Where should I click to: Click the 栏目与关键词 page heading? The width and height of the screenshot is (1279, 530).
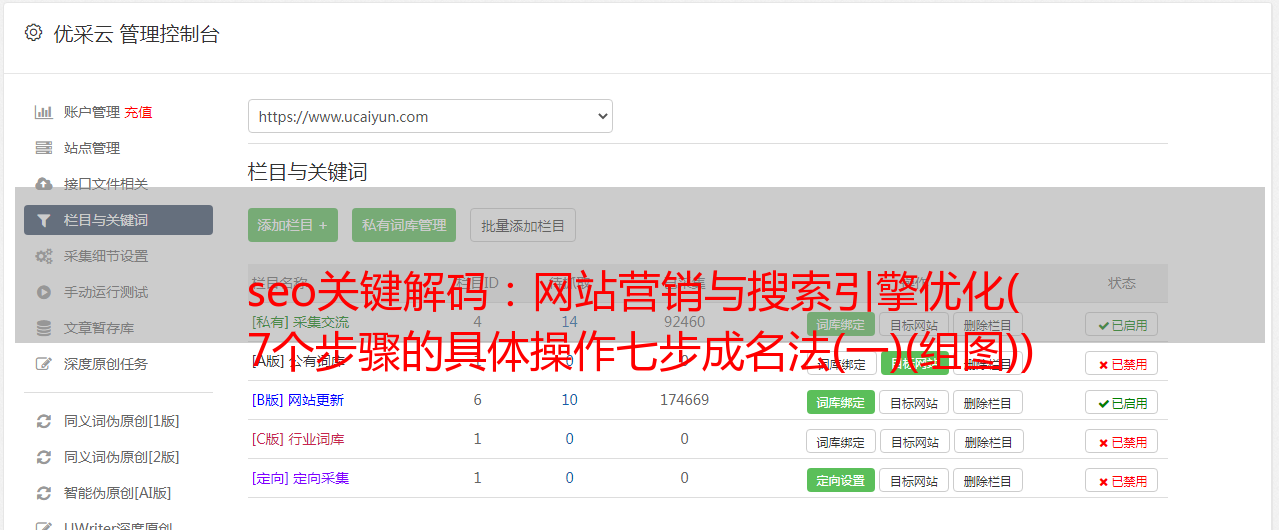pyautogui.click(x=308, y=172)
